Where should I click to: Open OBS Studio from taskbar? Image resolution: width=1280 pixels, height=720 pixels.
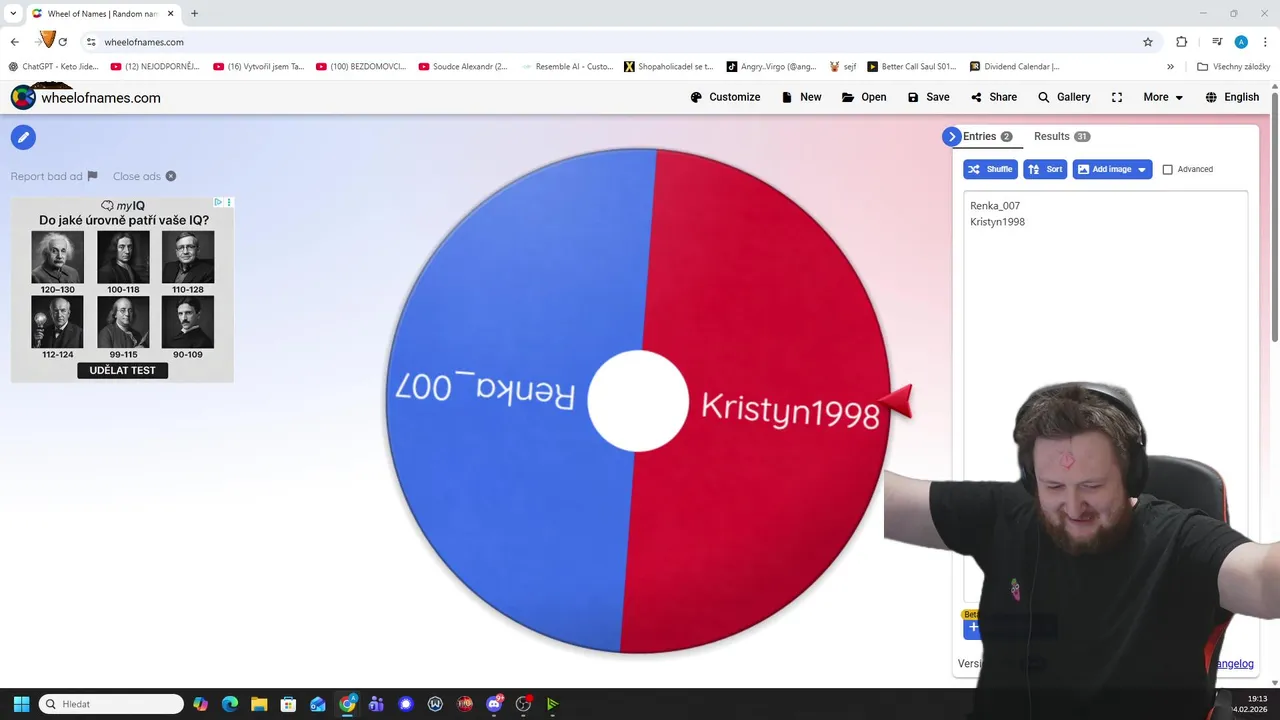click(x=523, y=704)
